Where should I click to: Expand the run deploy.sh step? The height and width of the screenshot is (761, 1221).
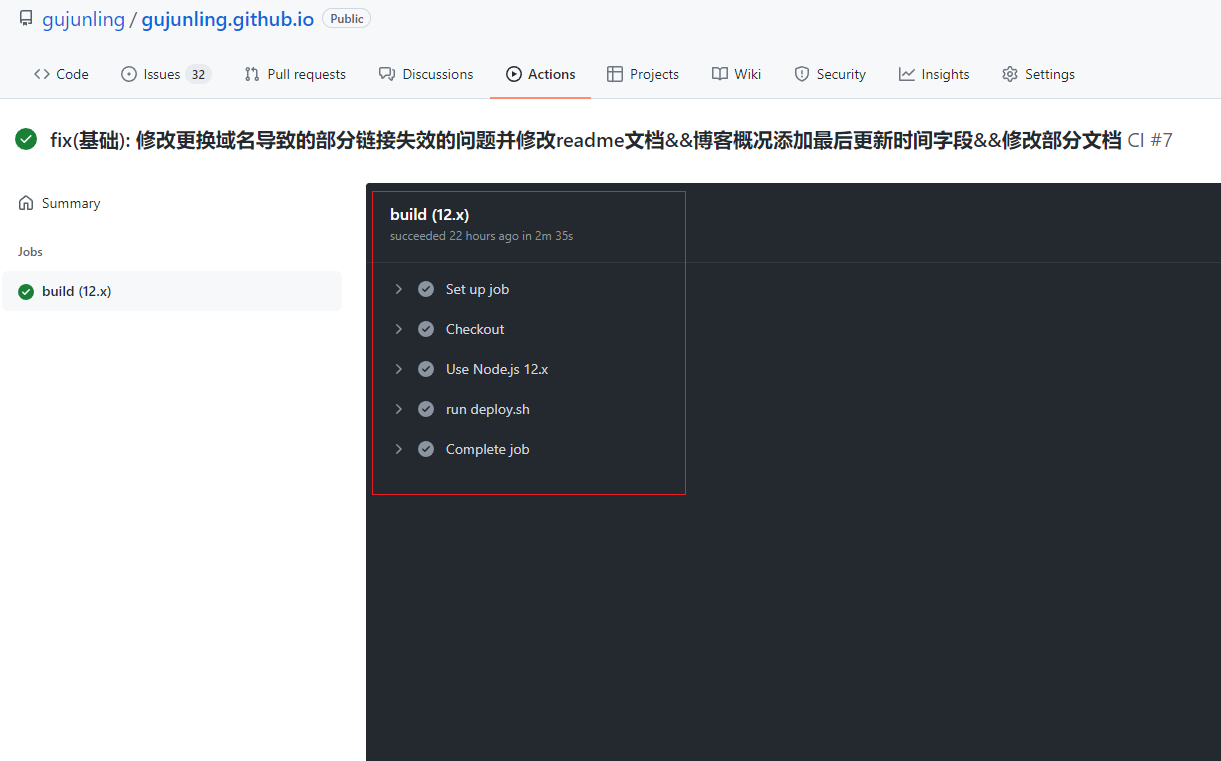coord(399,408)
